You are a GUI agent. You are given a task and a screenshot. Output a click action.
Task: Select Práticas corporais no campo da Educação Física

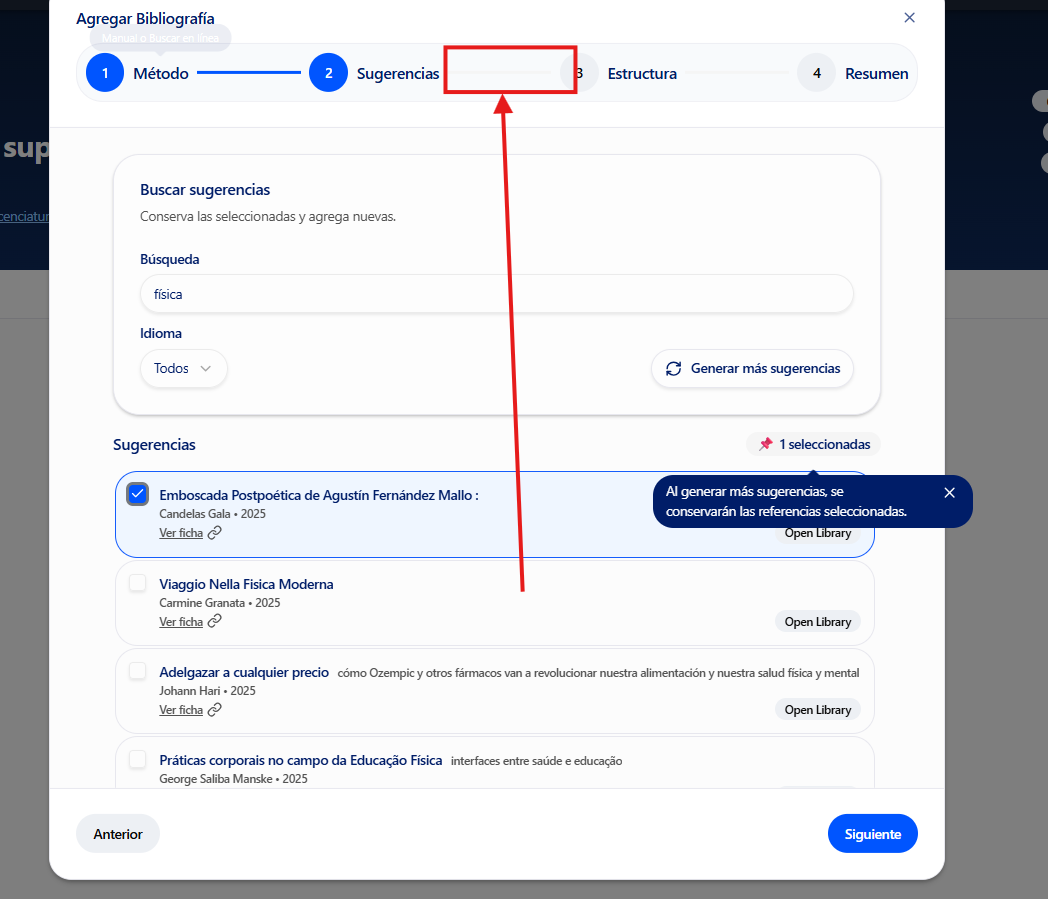click(138, 759)
